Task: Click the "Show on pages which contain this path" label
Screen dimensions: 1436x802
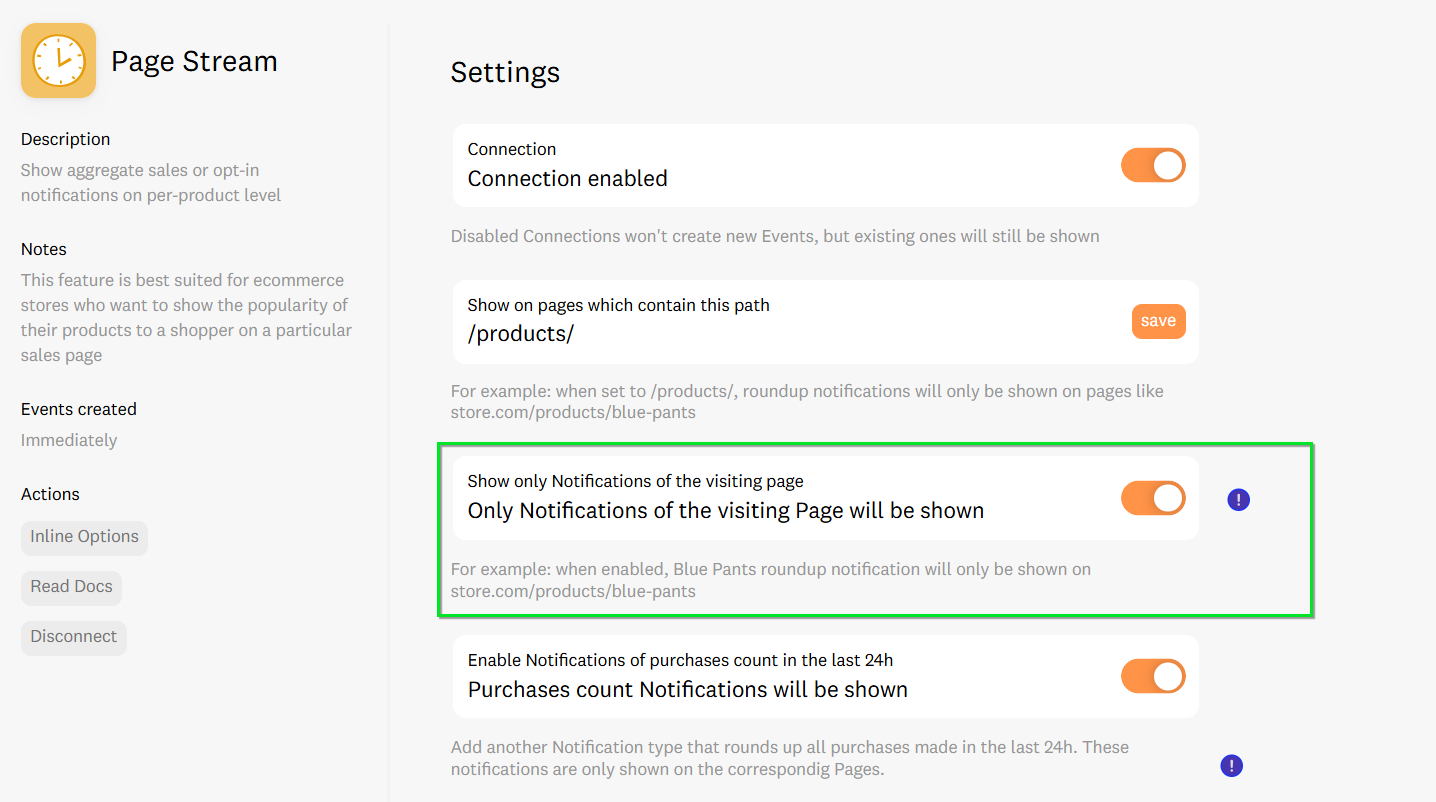Action: pyautogui.click(x=618, y=305)
